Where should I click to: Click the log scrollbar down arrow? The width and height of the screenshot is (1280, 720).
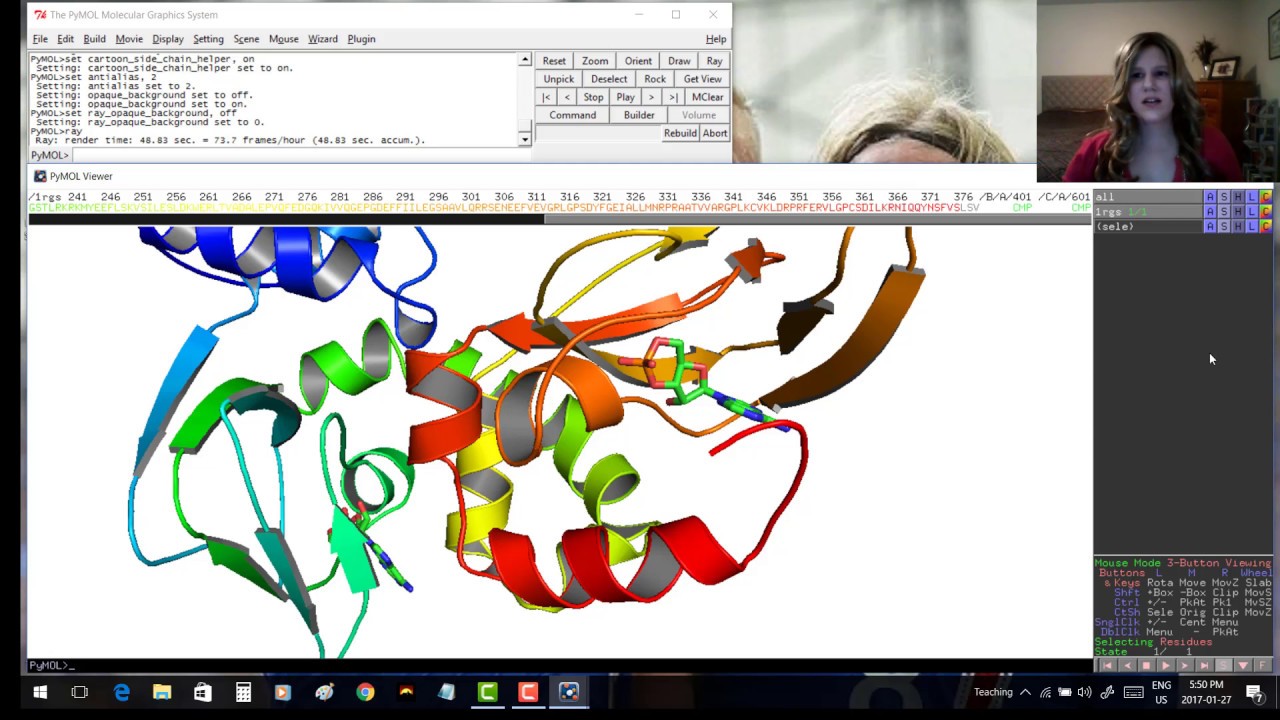click(x=524, y=139)
